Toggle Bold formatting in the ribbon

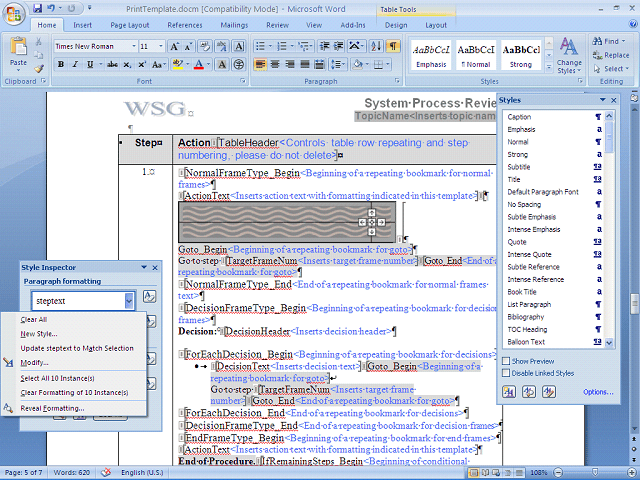tap(61, 65)
